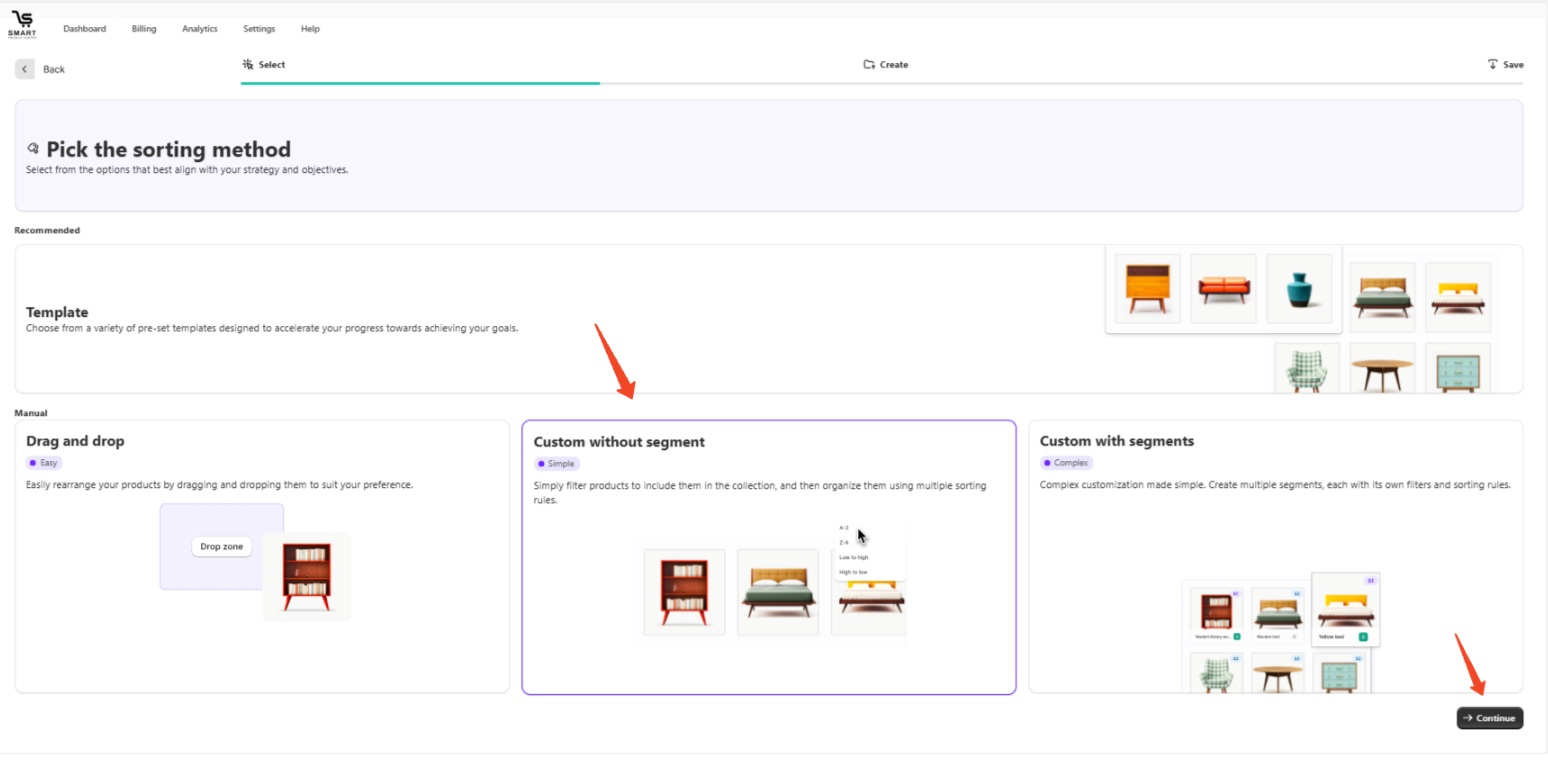Click the Continue button

click(x=1489, y=718)
